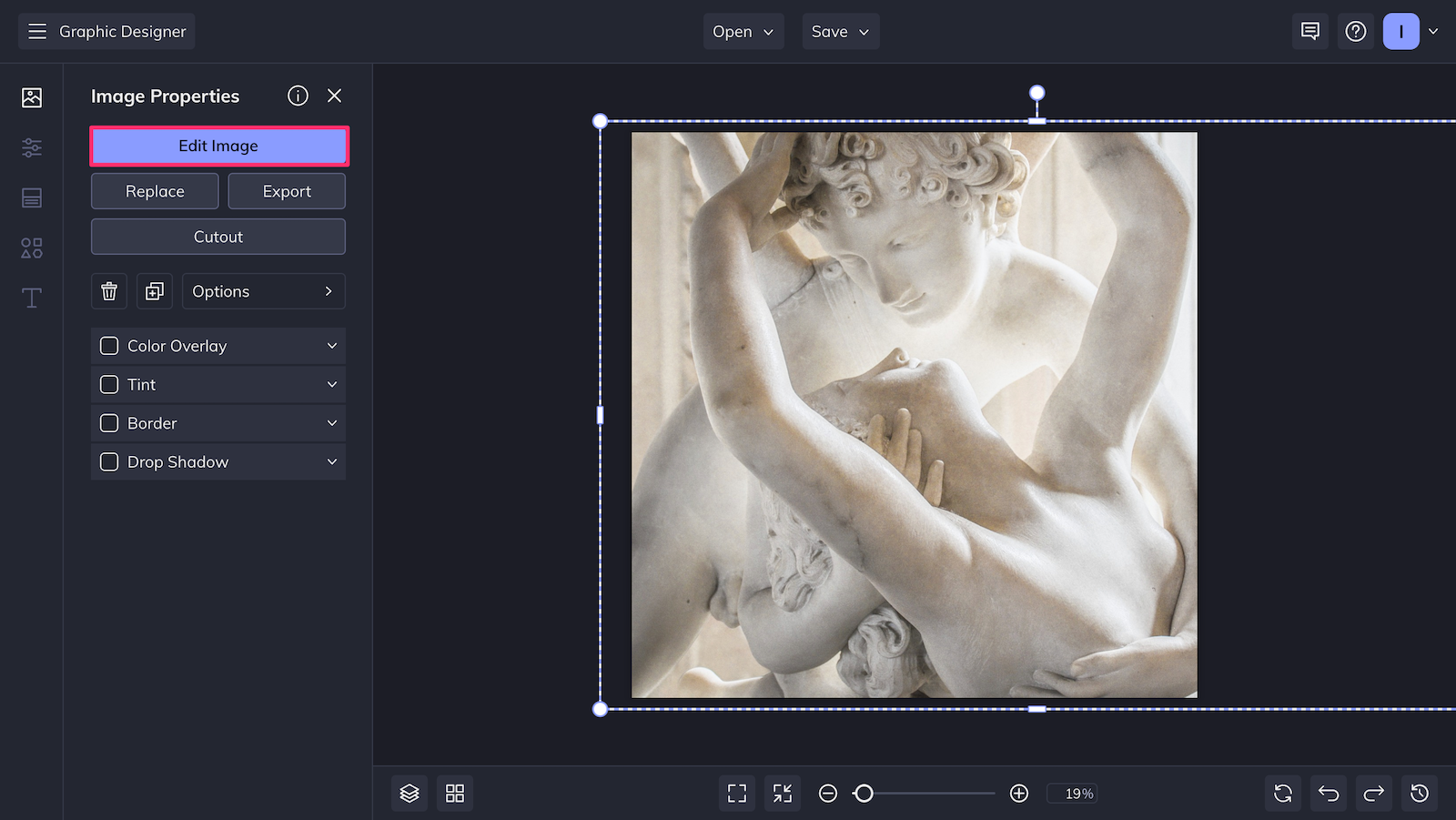Image resolution: width=1456 pixels, height=820 pixels.
Task: Expand the Options row in Image Properties
Action: (264, 291)
